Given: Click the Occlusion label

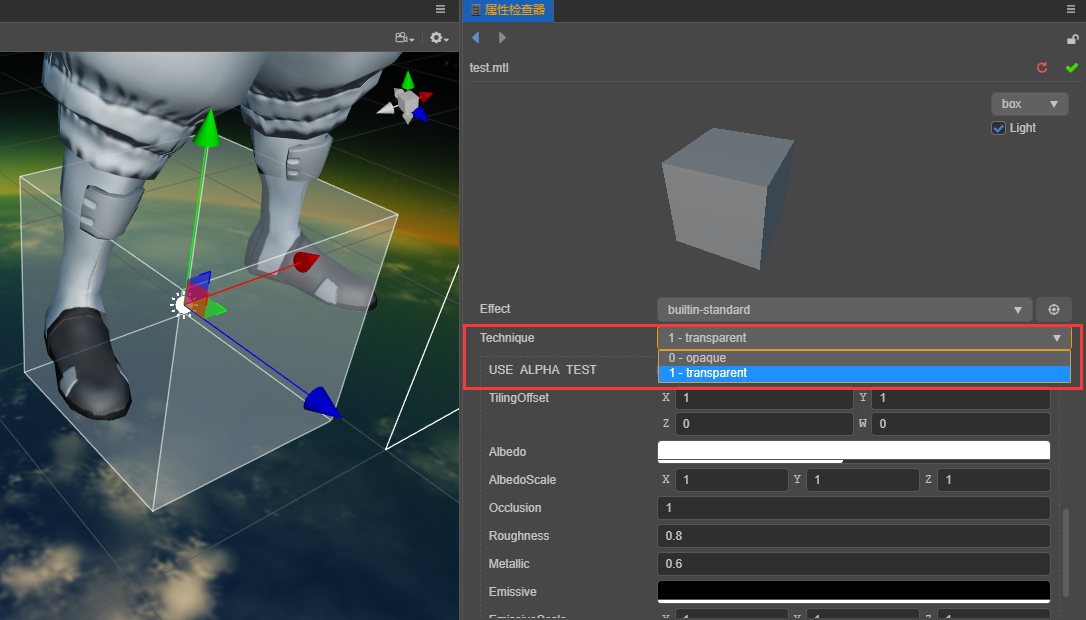Looking at the screenshot, I should 515,508.
